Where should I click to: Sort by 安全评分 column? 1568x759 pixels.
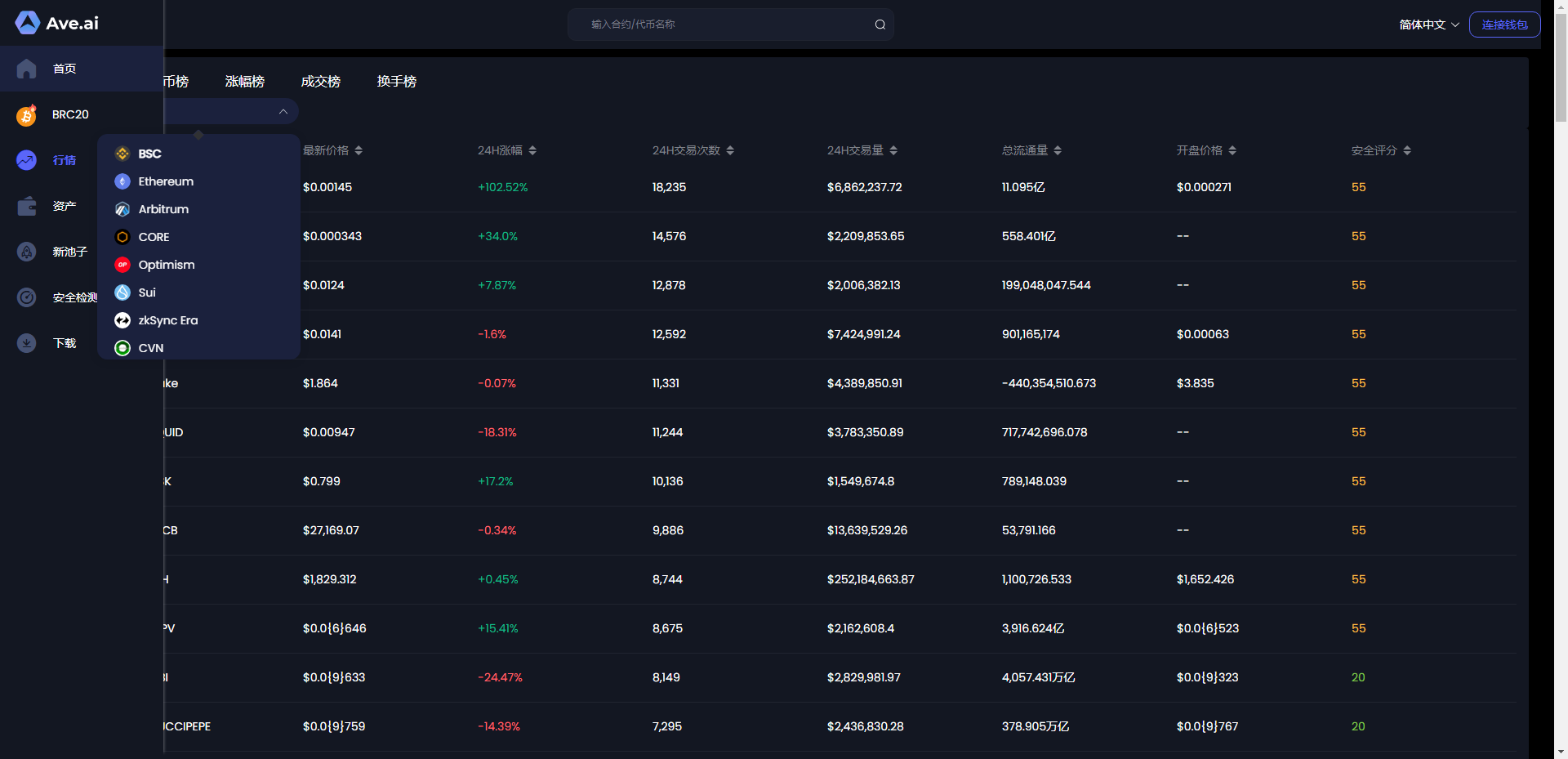[x=1380, y=150]
